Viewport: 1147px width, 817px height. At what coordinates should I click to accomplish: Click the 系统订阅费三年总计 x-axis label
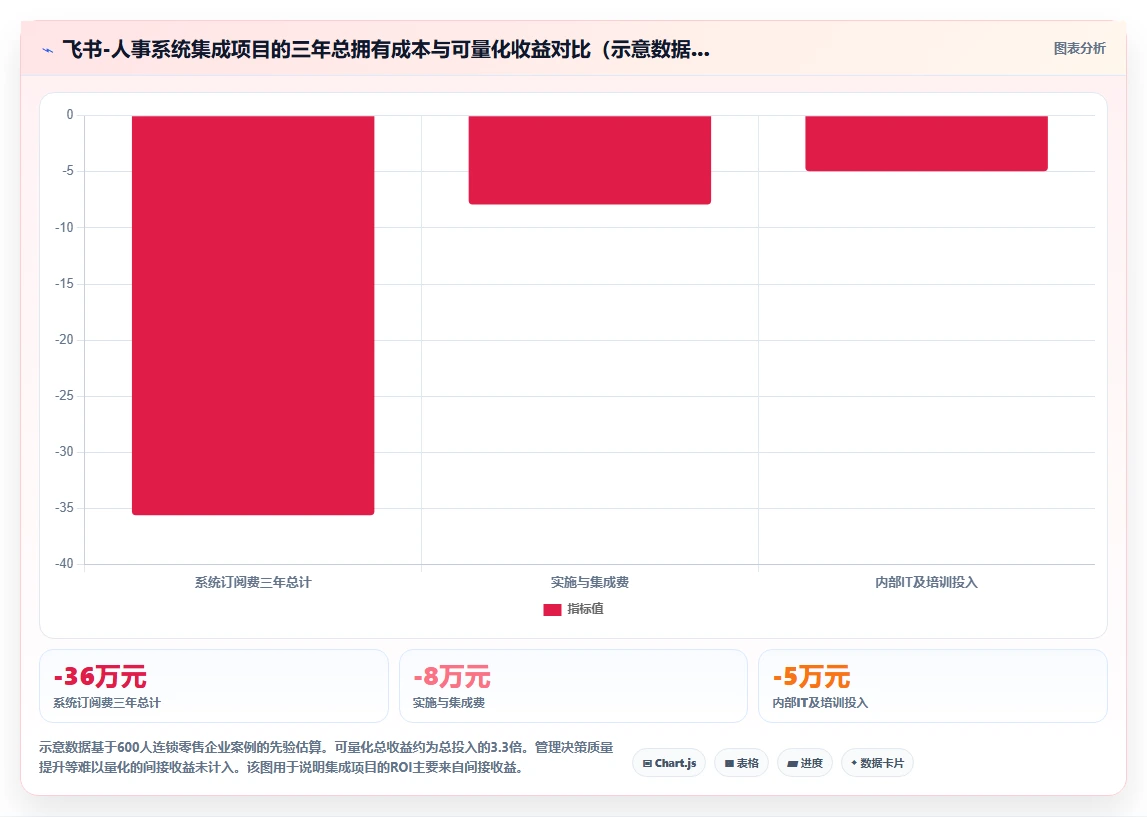[x=253, y=582]
